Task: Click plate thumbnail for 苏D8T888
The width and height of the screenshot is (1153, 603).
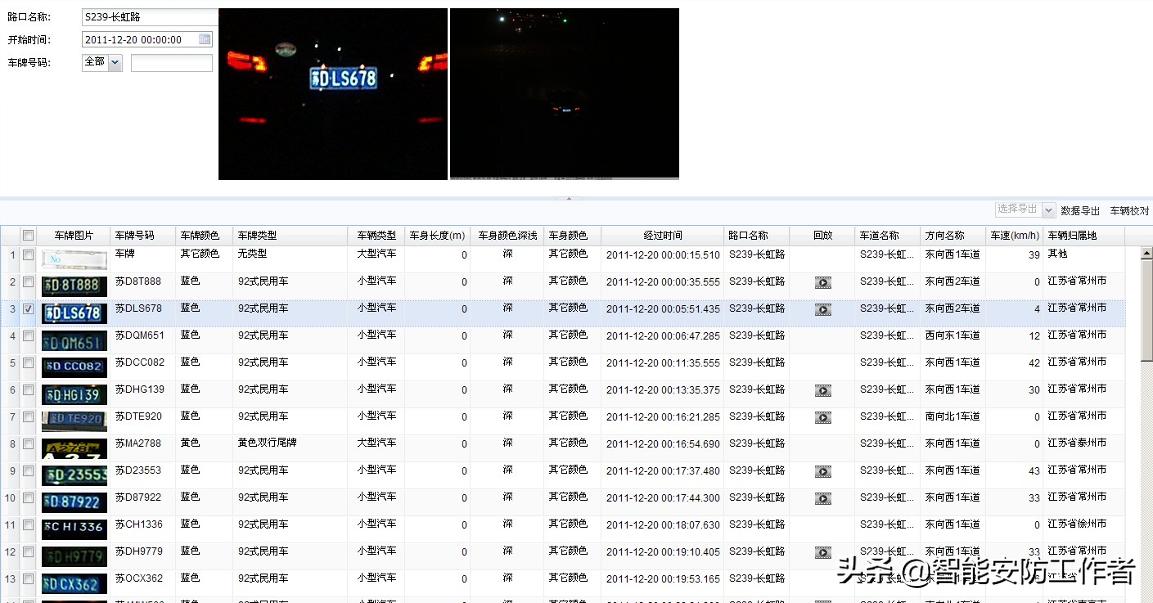Action: (x=74, y=285)
